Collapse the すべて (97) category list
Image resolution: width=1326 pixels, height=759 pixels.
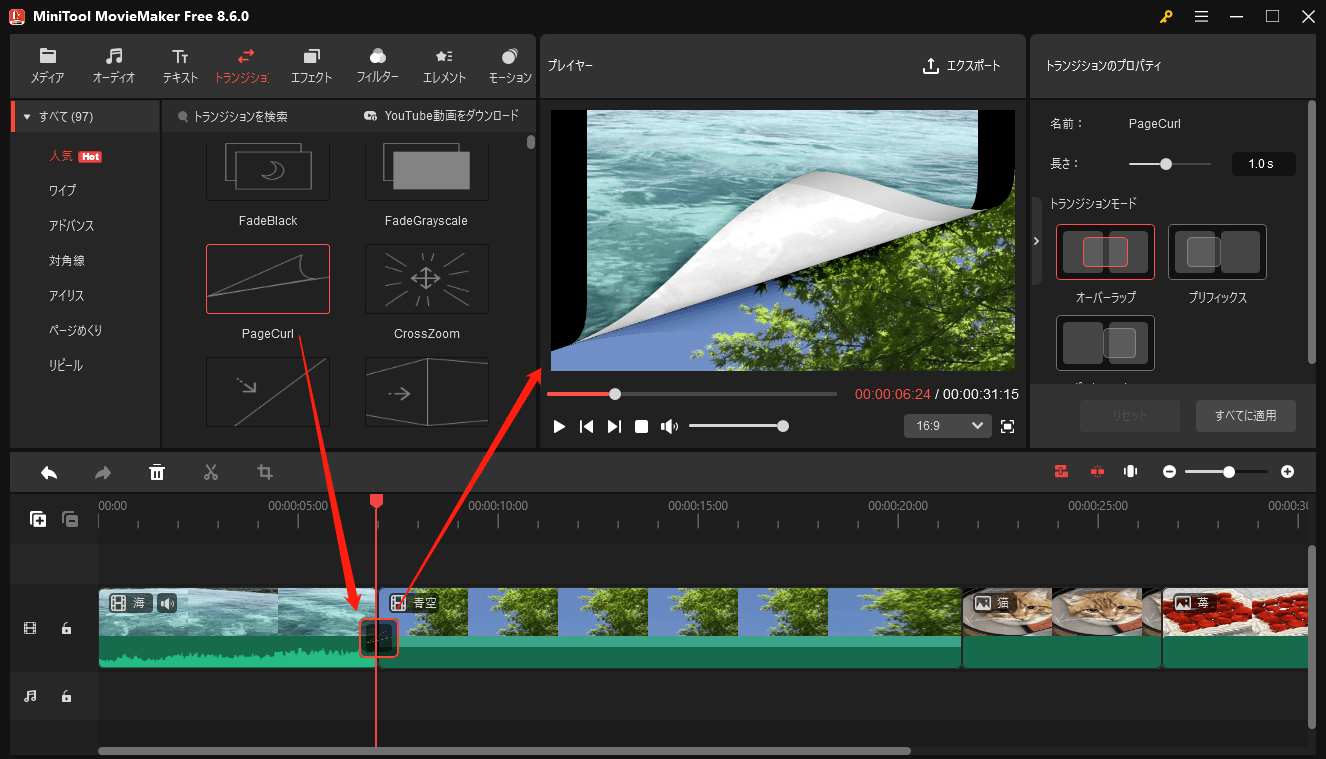[x=25, y=116]
